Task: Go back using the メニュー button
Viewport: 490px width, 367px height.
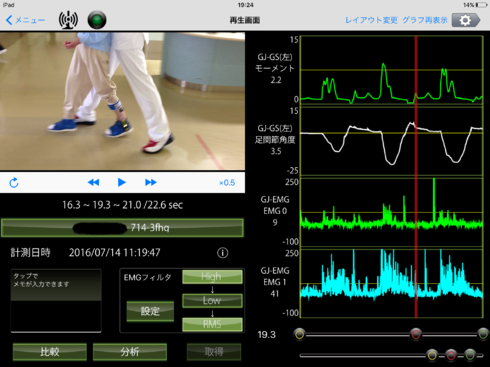Action: 25,20
